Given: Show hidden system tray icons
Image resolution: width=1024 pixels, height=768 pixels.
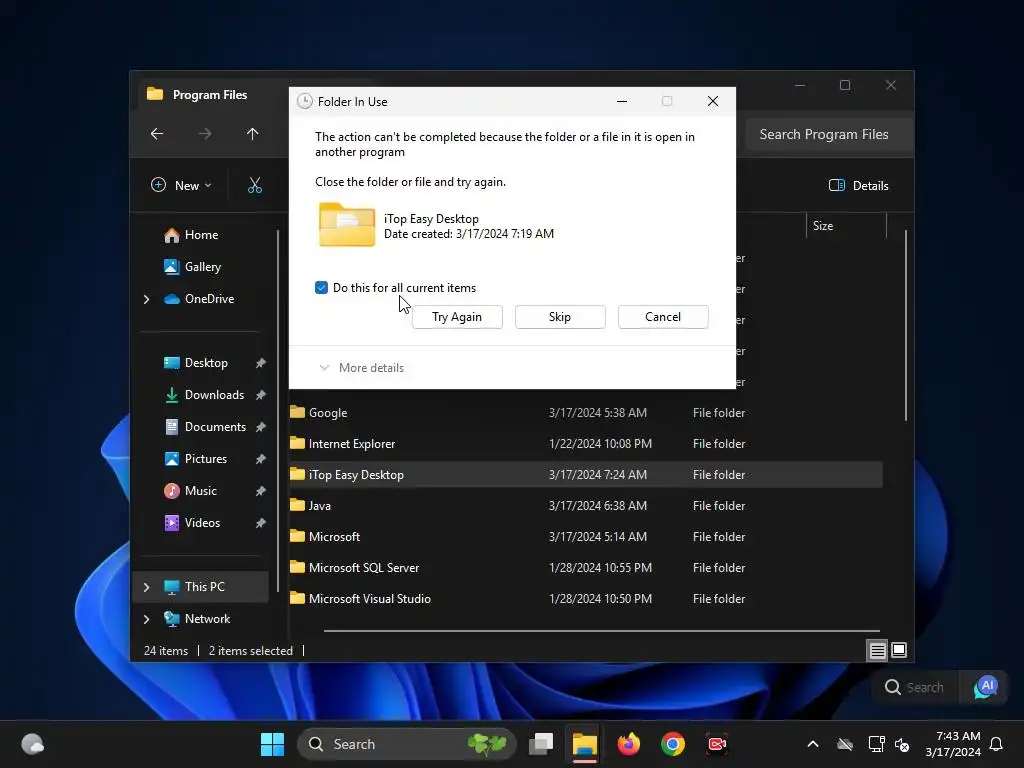Looking at the screenshot, I should click(x=812, y=744).
